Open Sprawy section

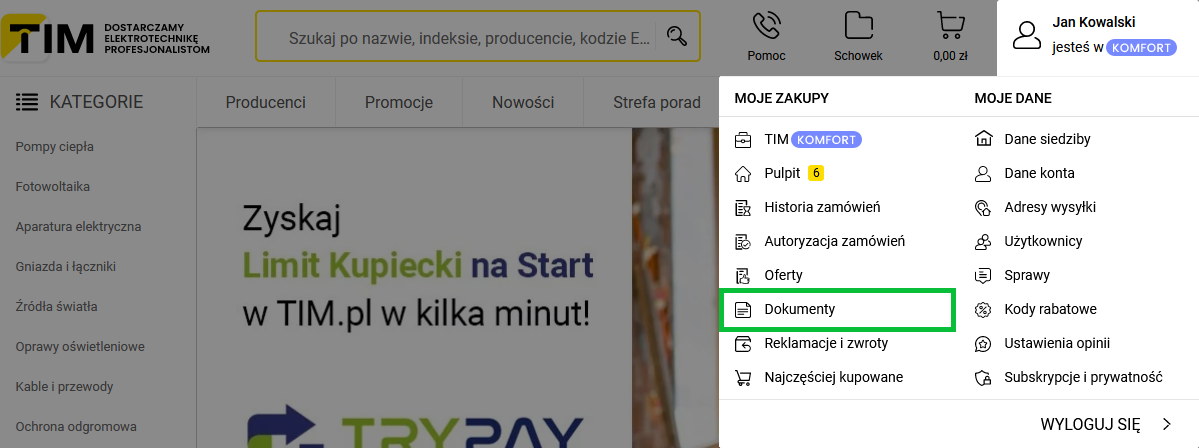(x=1027, y=275)
